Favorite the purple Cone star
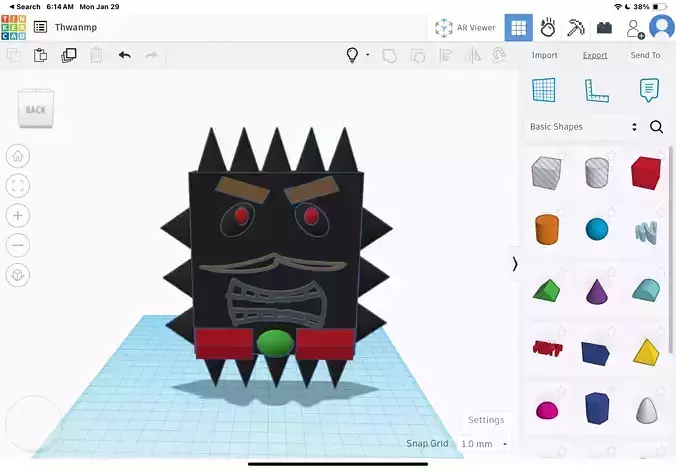The width and height of the screenshot is (676, 470). click(611, 272)
